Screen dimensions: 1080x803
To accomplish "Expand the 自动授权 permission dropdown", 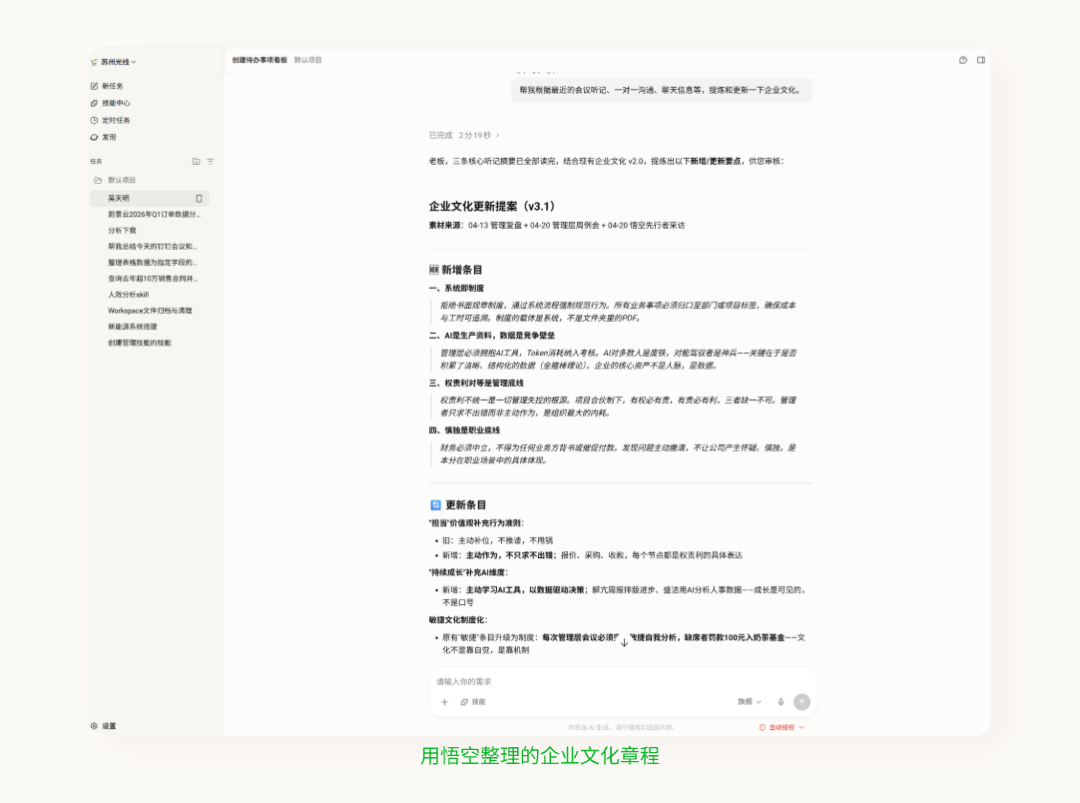I will click(x=781, y=727).
